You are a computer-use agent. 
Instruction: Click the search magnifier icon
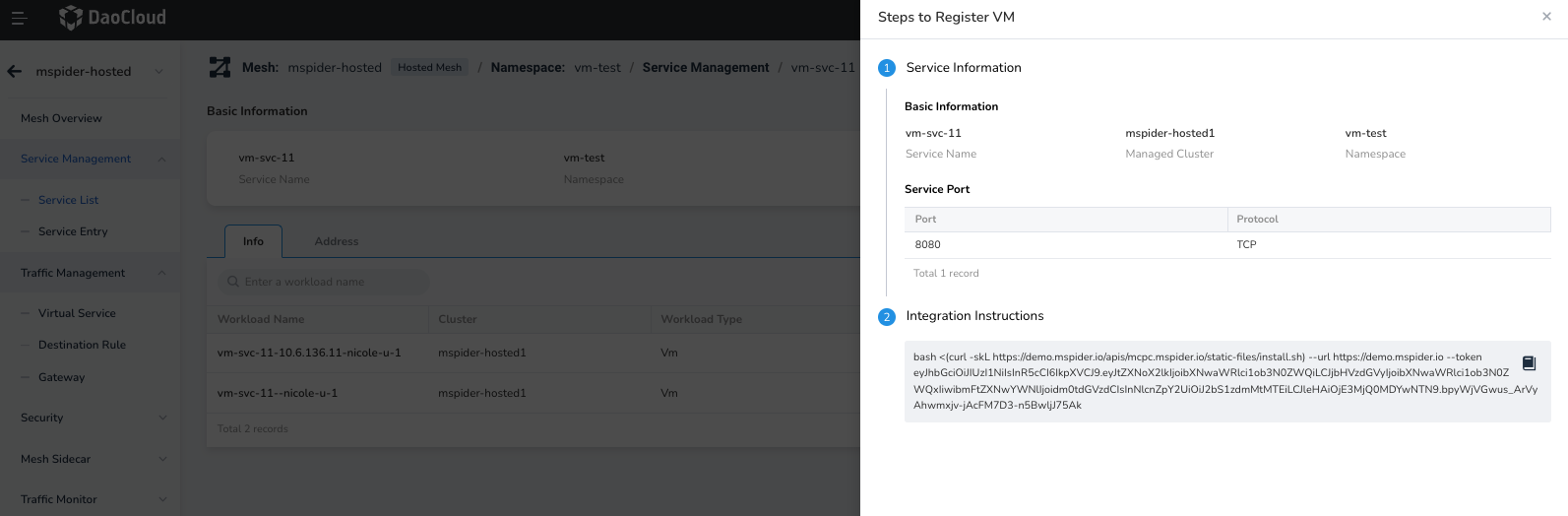(233, 282)
